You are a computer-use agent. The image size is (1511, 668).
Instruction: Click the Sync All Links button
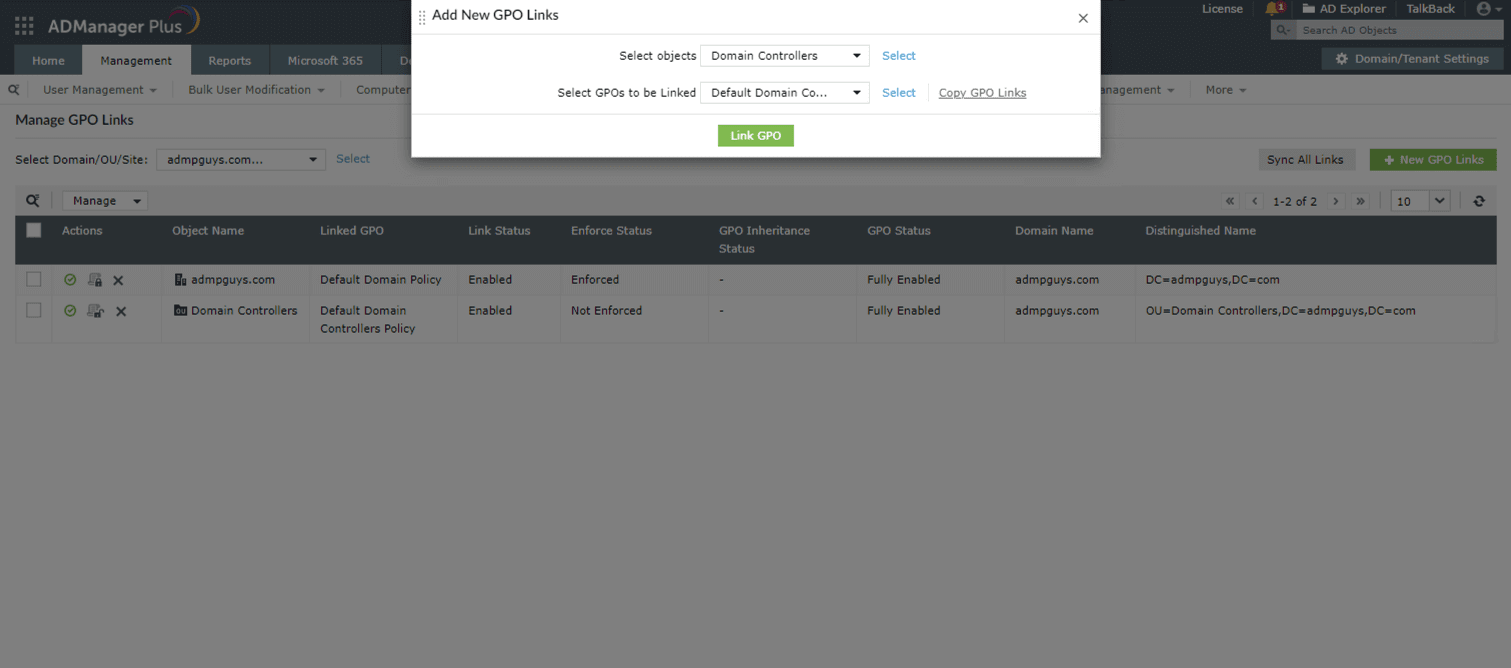point(1305,160)
